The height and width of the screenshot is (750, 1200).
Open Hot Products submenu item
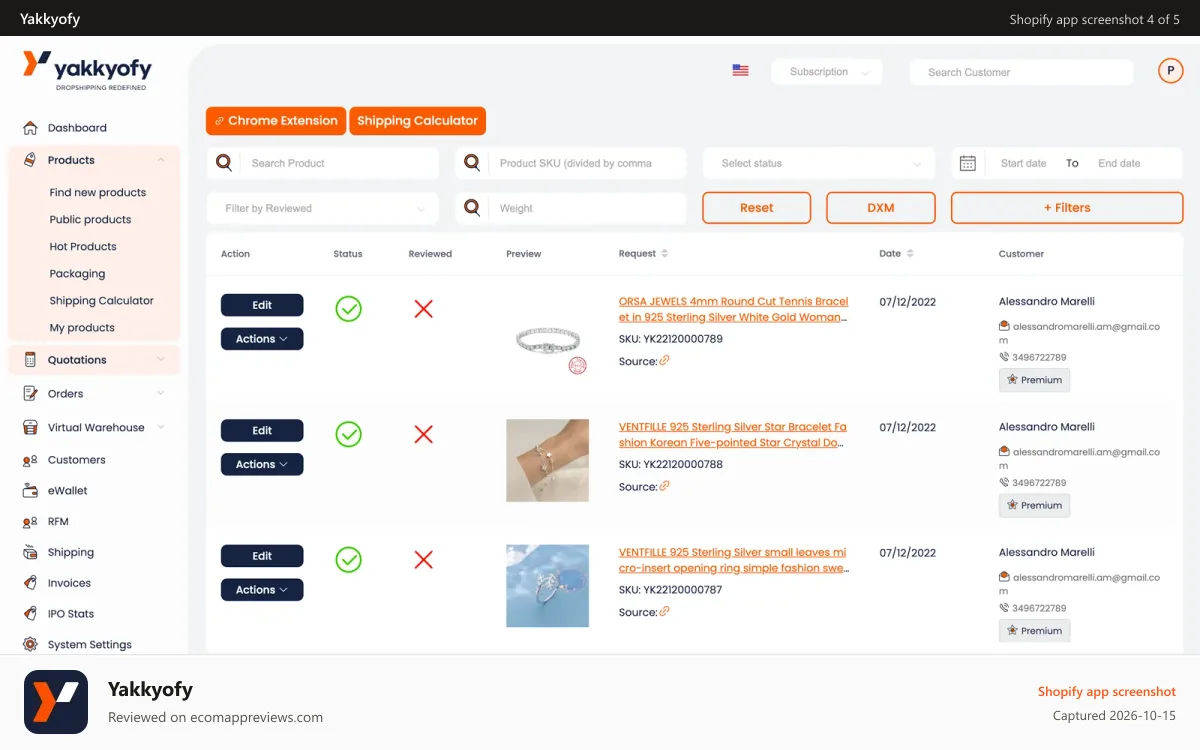click(x=83, y=247)
